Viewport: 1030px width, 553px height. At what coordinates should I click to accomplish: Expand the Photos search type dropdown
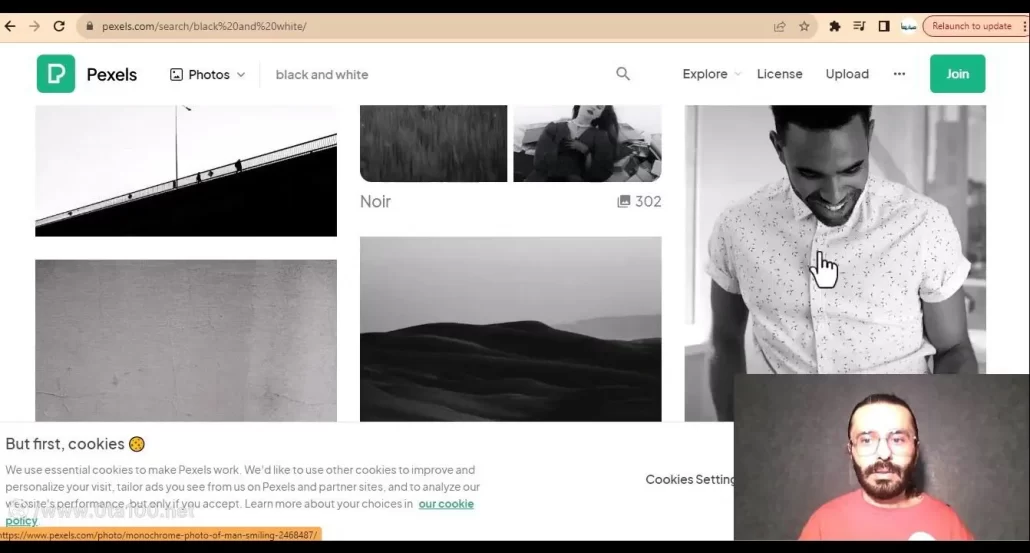[x=207, y=74]
